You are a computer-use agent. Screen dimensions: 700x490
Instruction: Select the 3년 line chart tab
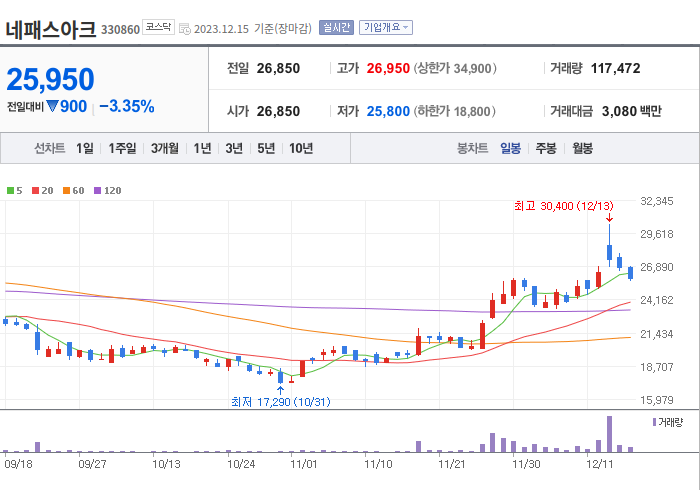click(x=234, y=148)
